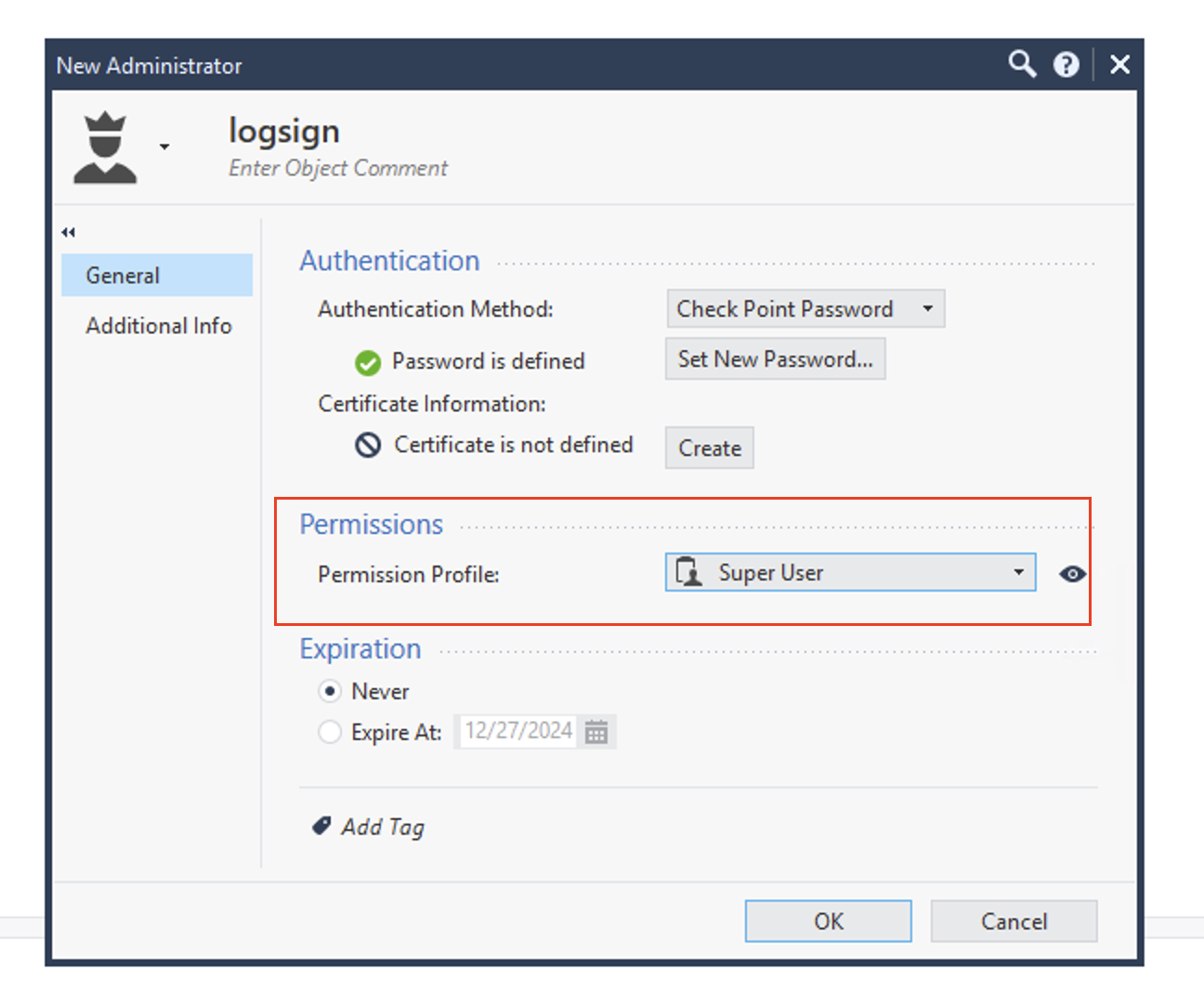Click the Add Tag label icon
Viewport: 1204px width, 1003px height.
click(x=321, y=826)
